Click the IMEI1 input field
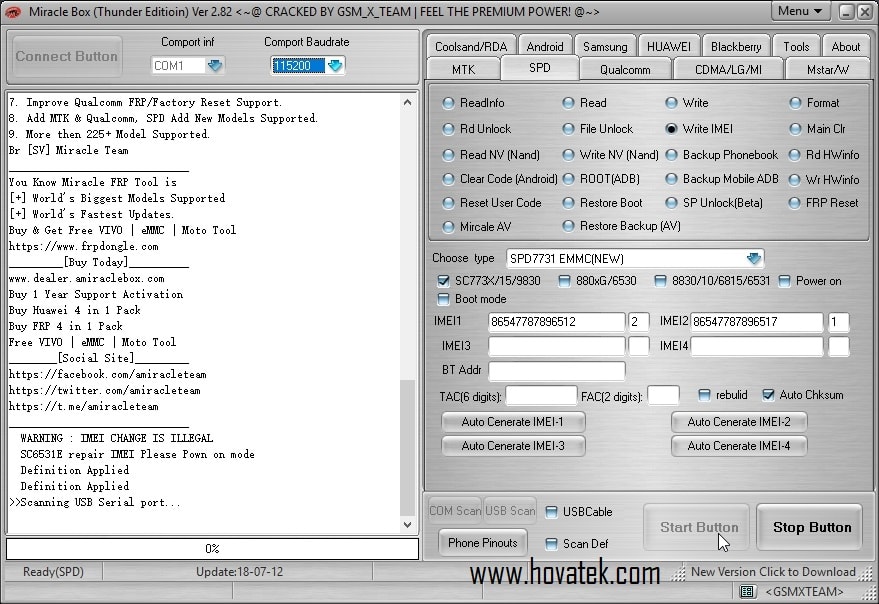This screenshot has height=604, width=879. (557, 322)
